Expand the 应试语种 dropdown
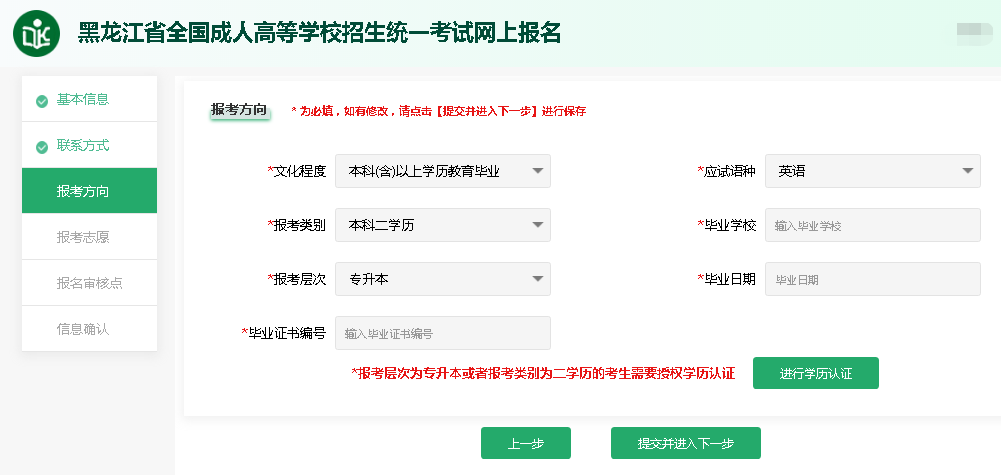The image size is (1001, 475). (x=872, y=171)
